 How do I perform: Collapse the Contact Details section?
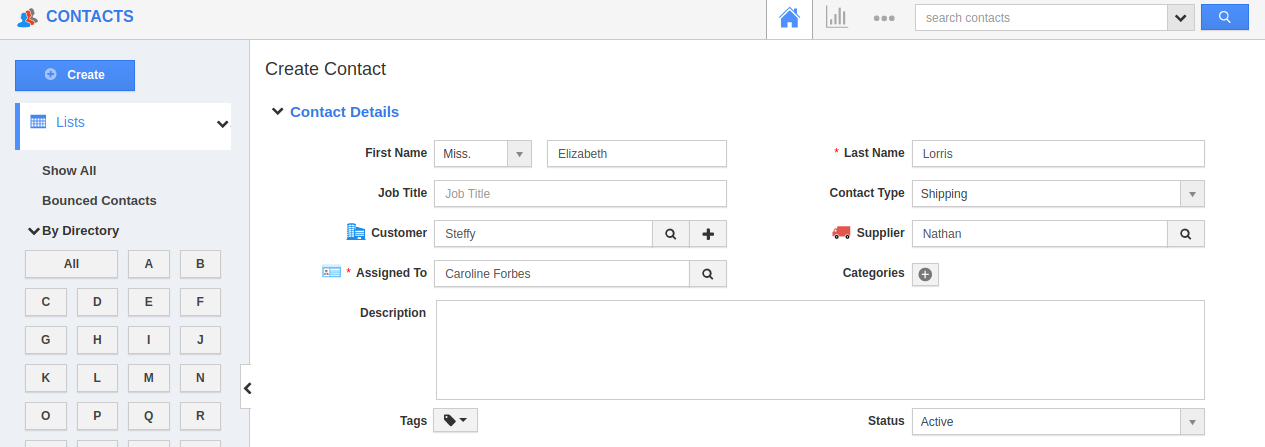click(x=278, y=112)
